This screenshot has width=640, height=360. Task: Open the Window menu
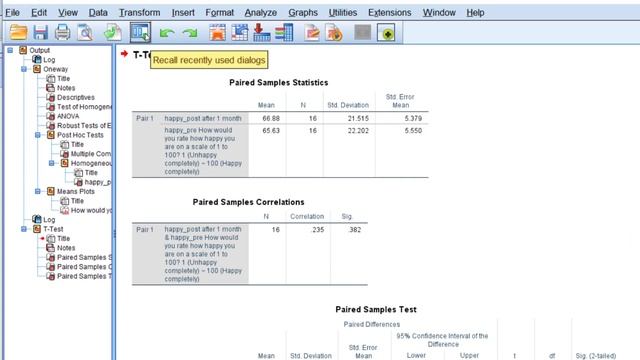coord(439,13)
